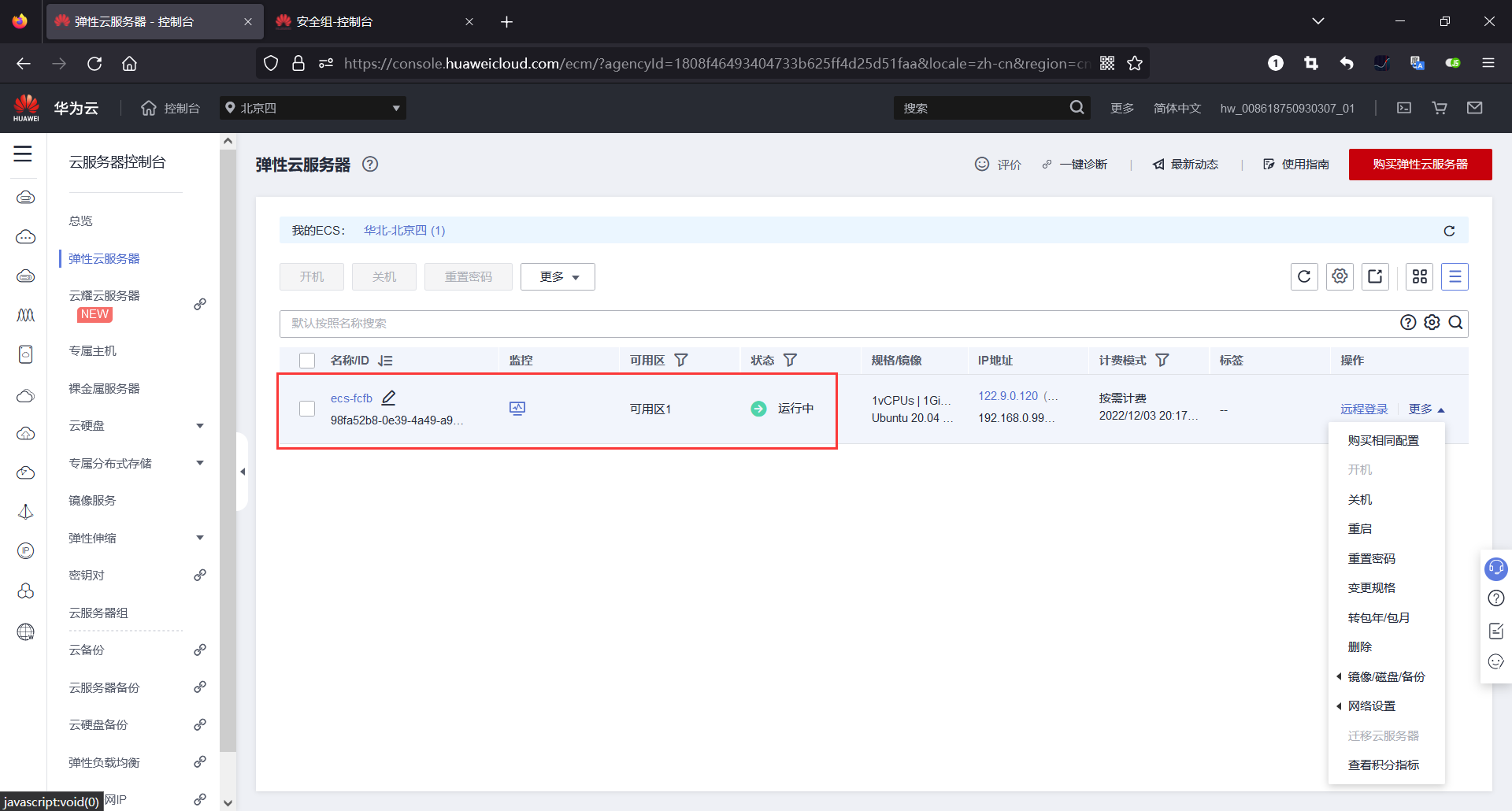Click the sidebar scrollbar down arrow

228,802
